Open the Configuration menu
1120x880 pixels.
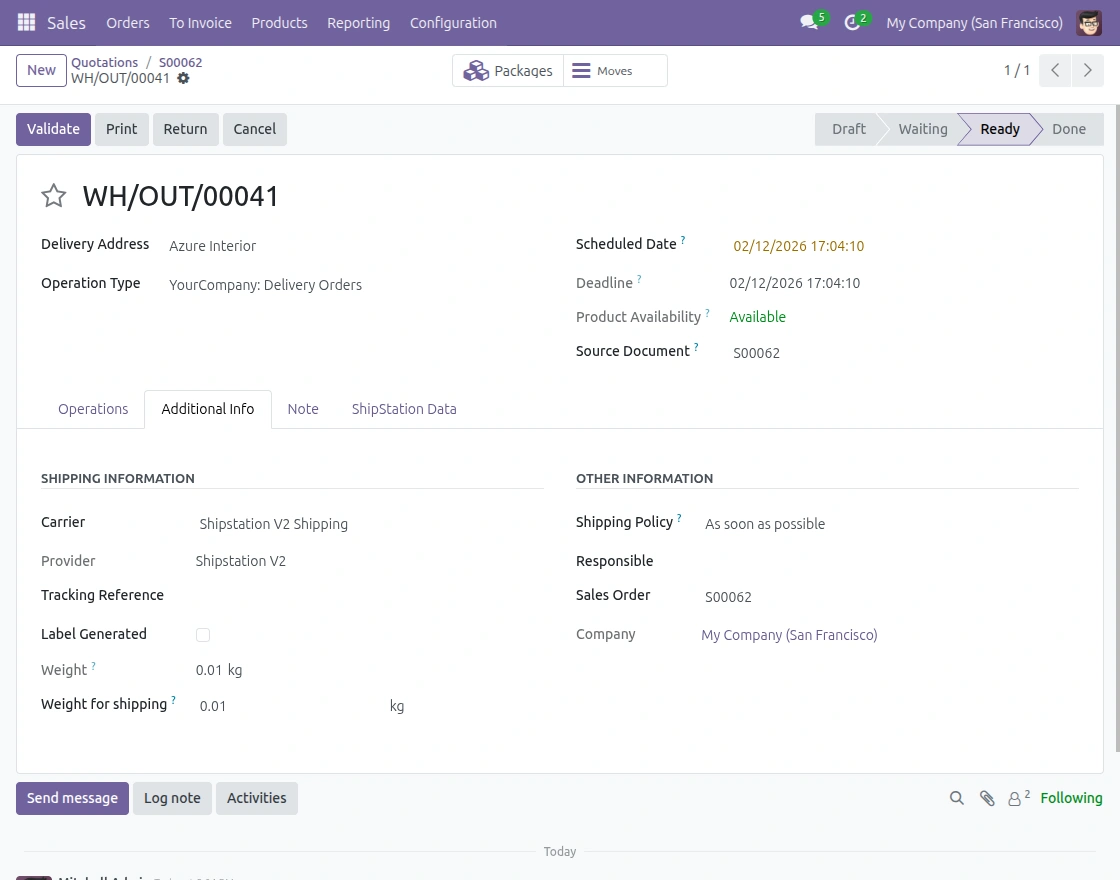click(454, 23)
